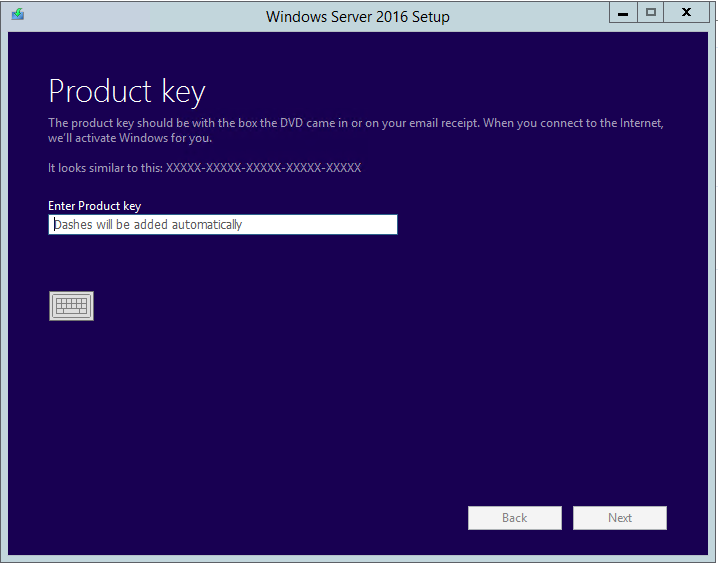
Task: Open the on-screen keyboard icon button
Action: [x=71, y=306]
